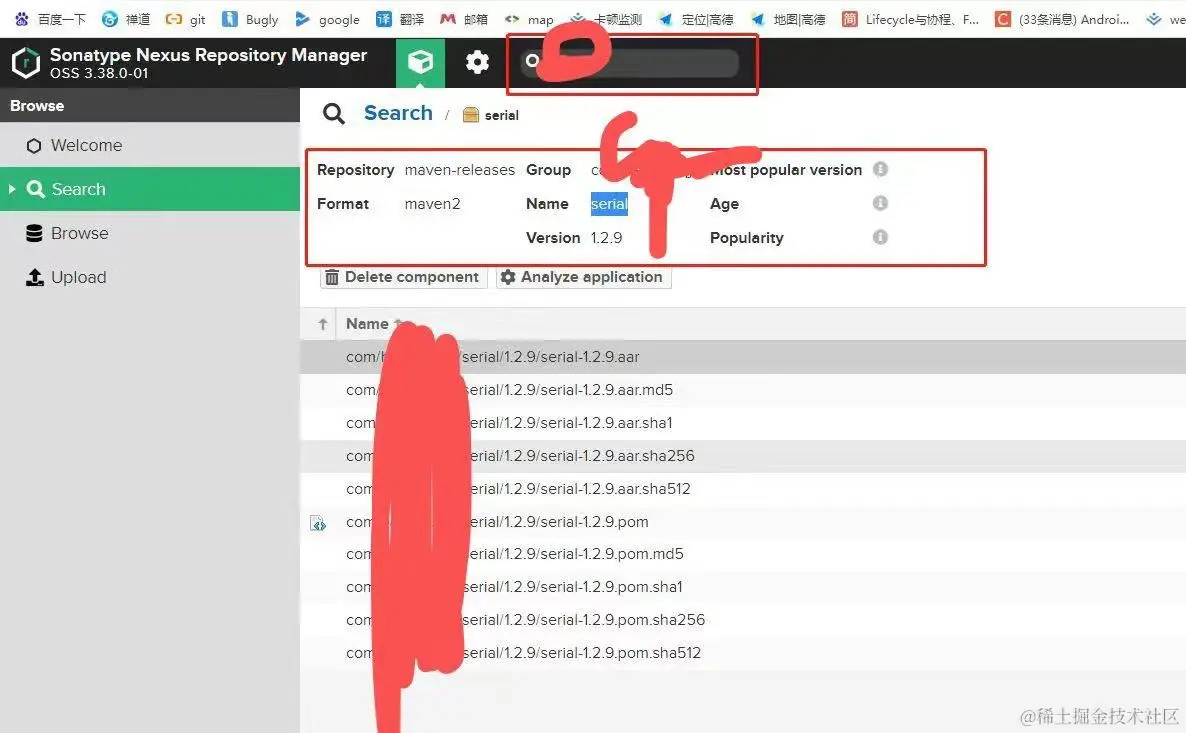Open the Browse cube icon in header
This screenshot has height=733, width=1186.
(420, 62)
